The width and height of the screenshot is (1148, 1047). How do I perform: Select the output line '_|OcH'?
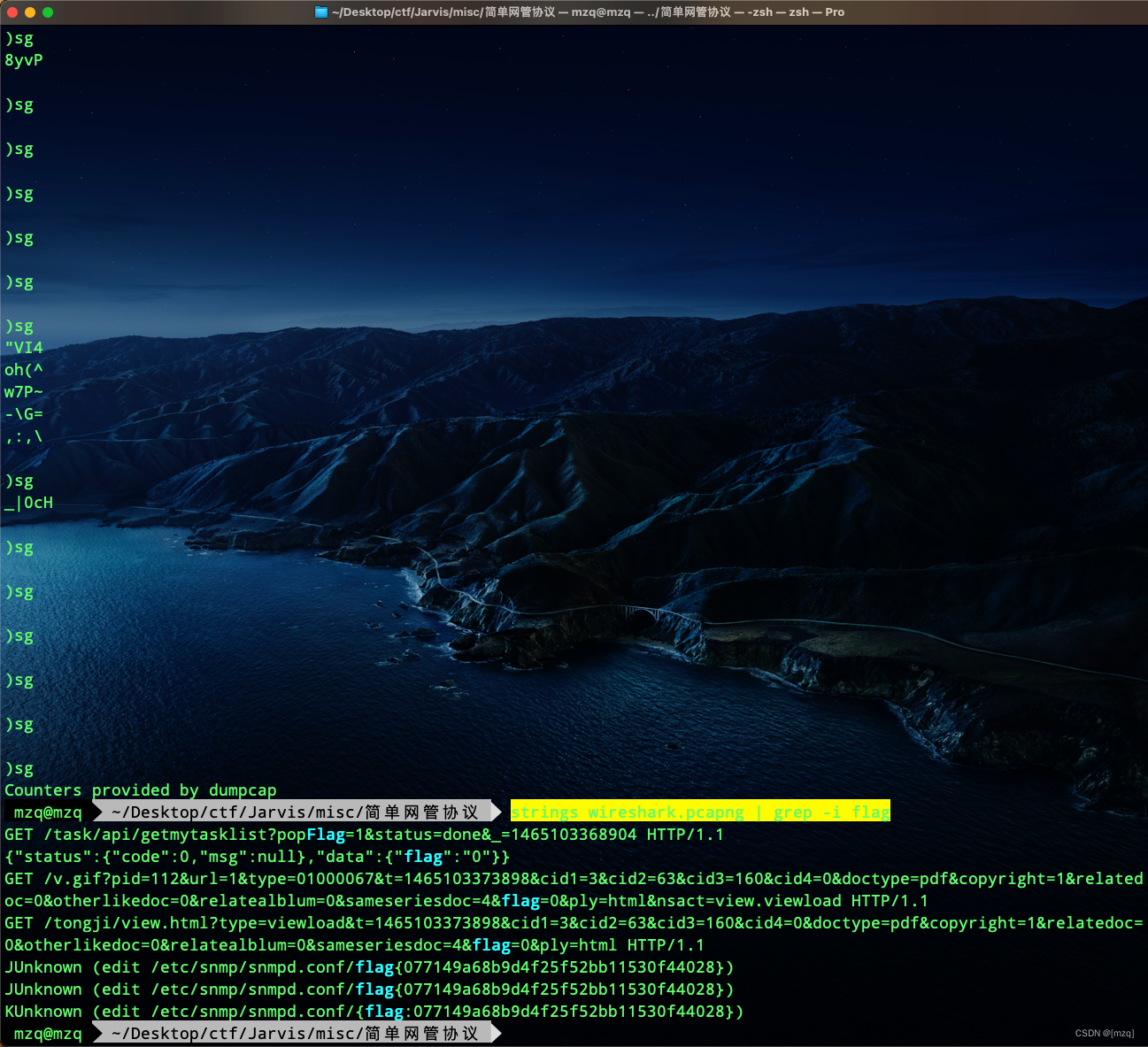29,503
